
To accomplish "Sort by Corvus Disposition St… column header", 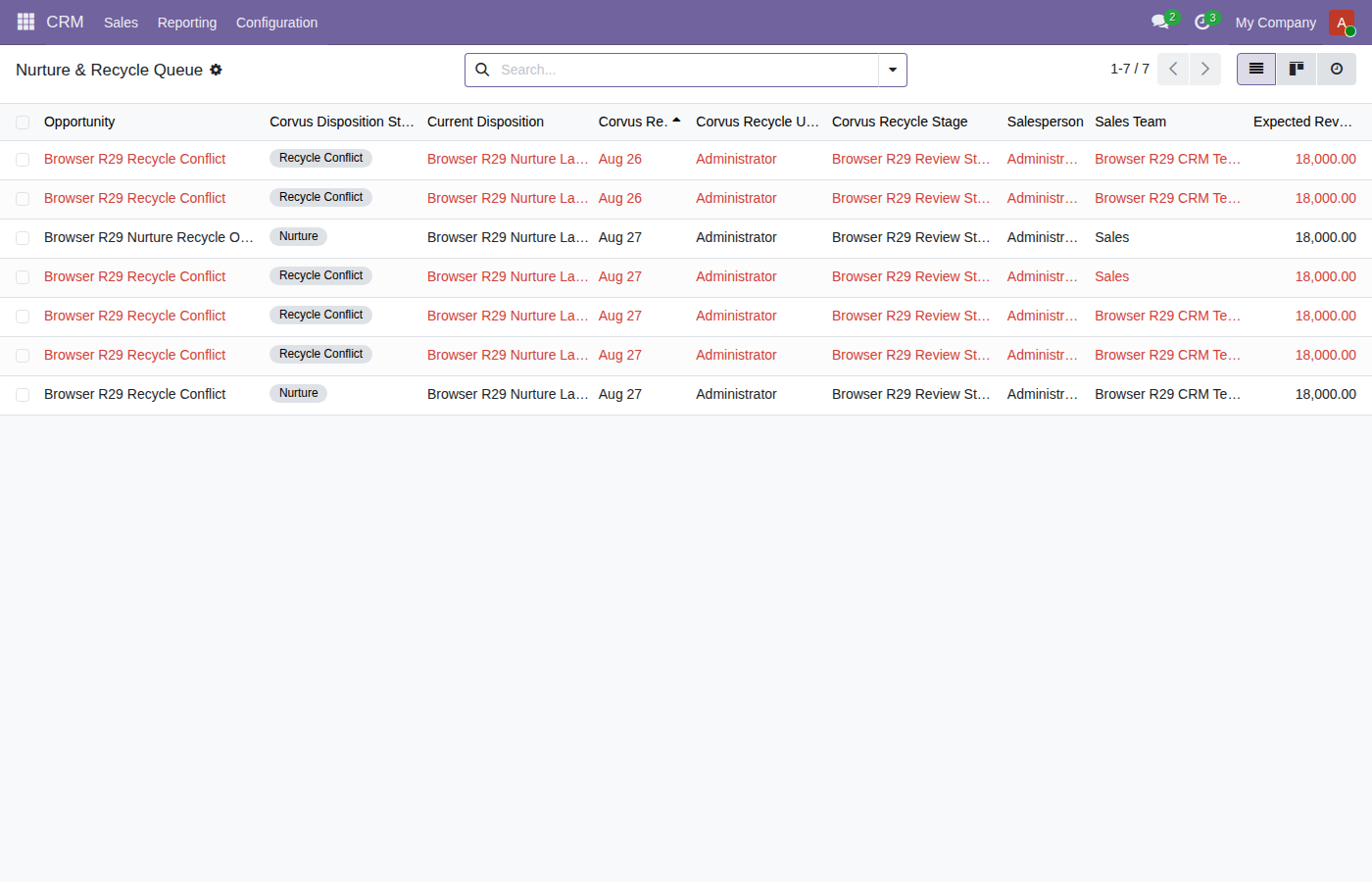I will tap(342, 122).
